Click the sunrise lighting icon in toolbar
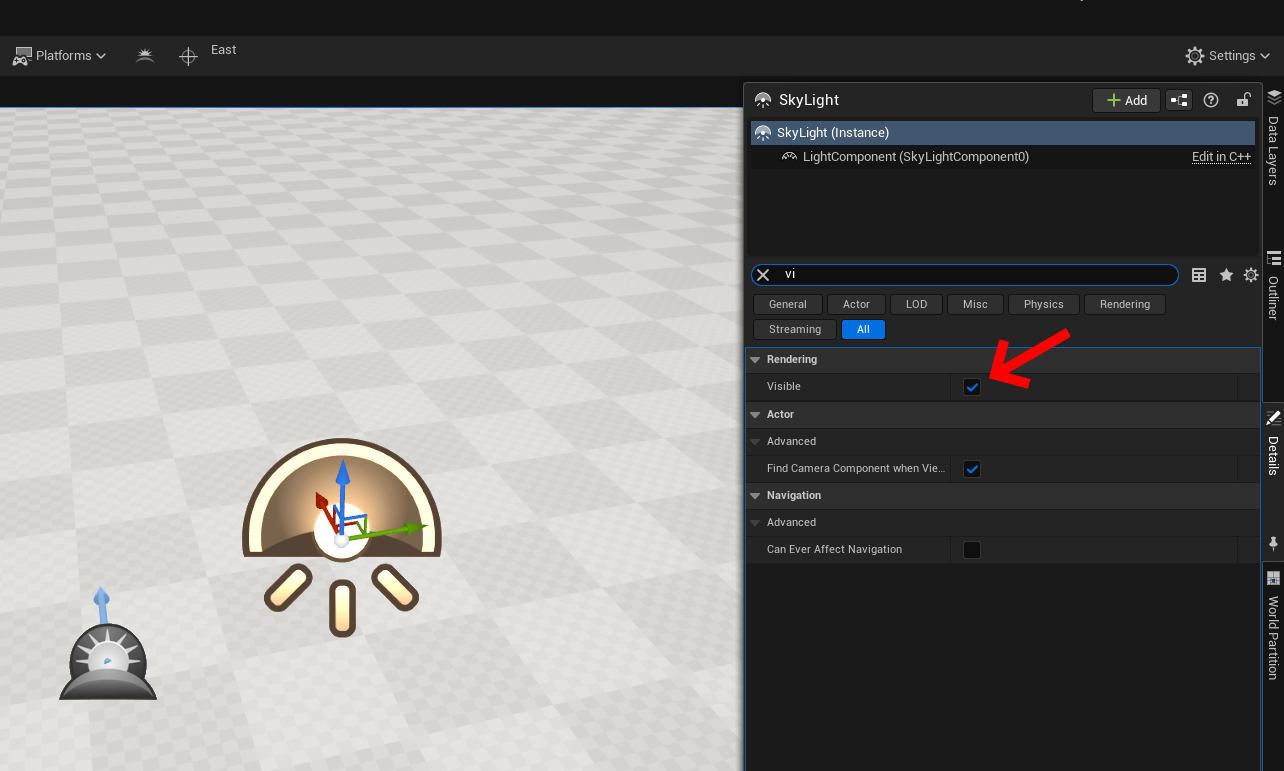This screenshot has width=1284, height=771. 145,56
